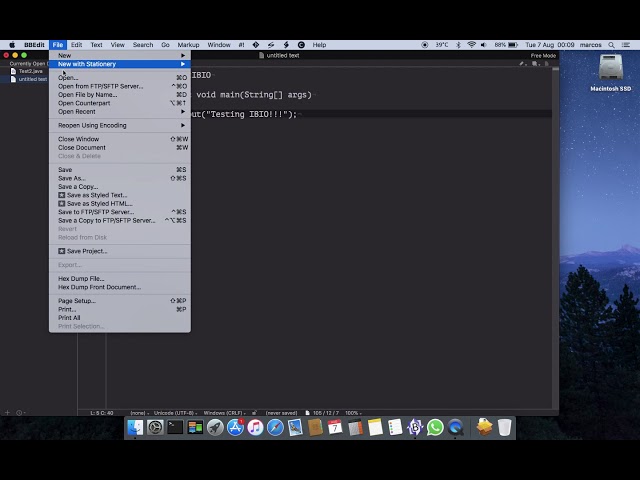This screenshot has width=640, height=480.
Task: Open the 100% zoom popup
Action: click(x=353, y=413)
